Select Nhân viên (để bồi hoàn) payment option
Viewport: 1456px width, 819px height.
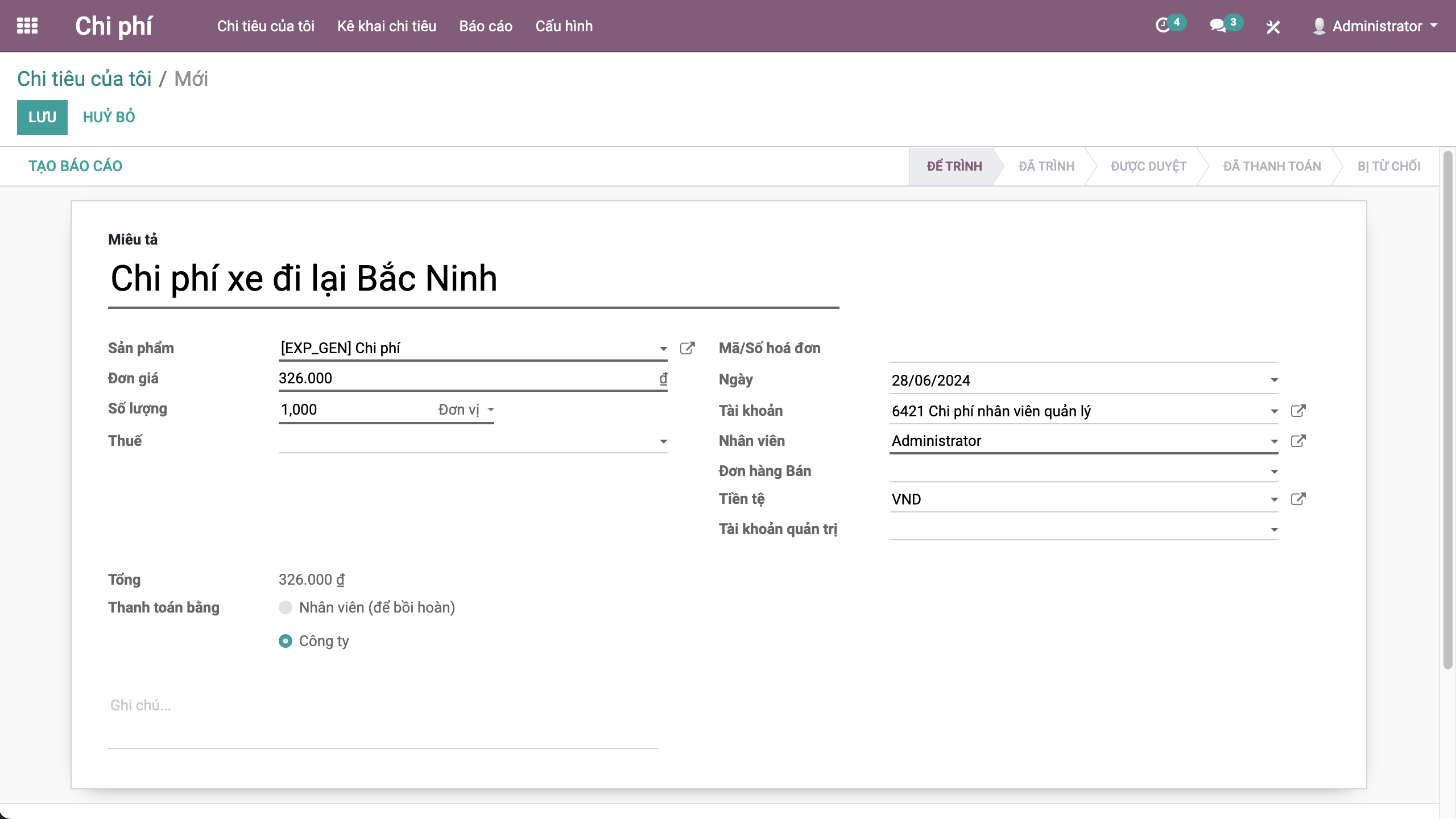pyautogui.click(x=286, y=607)
